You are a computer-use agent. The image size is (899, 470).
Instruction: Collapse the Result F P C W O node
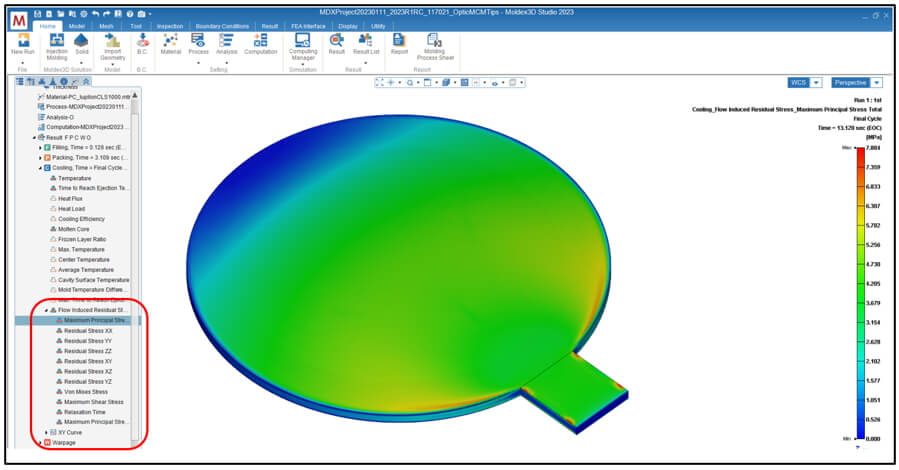click(34, 138)
